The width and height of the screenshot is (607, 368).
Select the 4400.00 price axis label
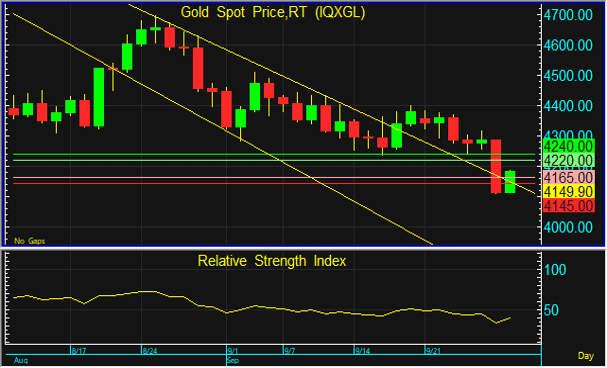tap(568, 106)
